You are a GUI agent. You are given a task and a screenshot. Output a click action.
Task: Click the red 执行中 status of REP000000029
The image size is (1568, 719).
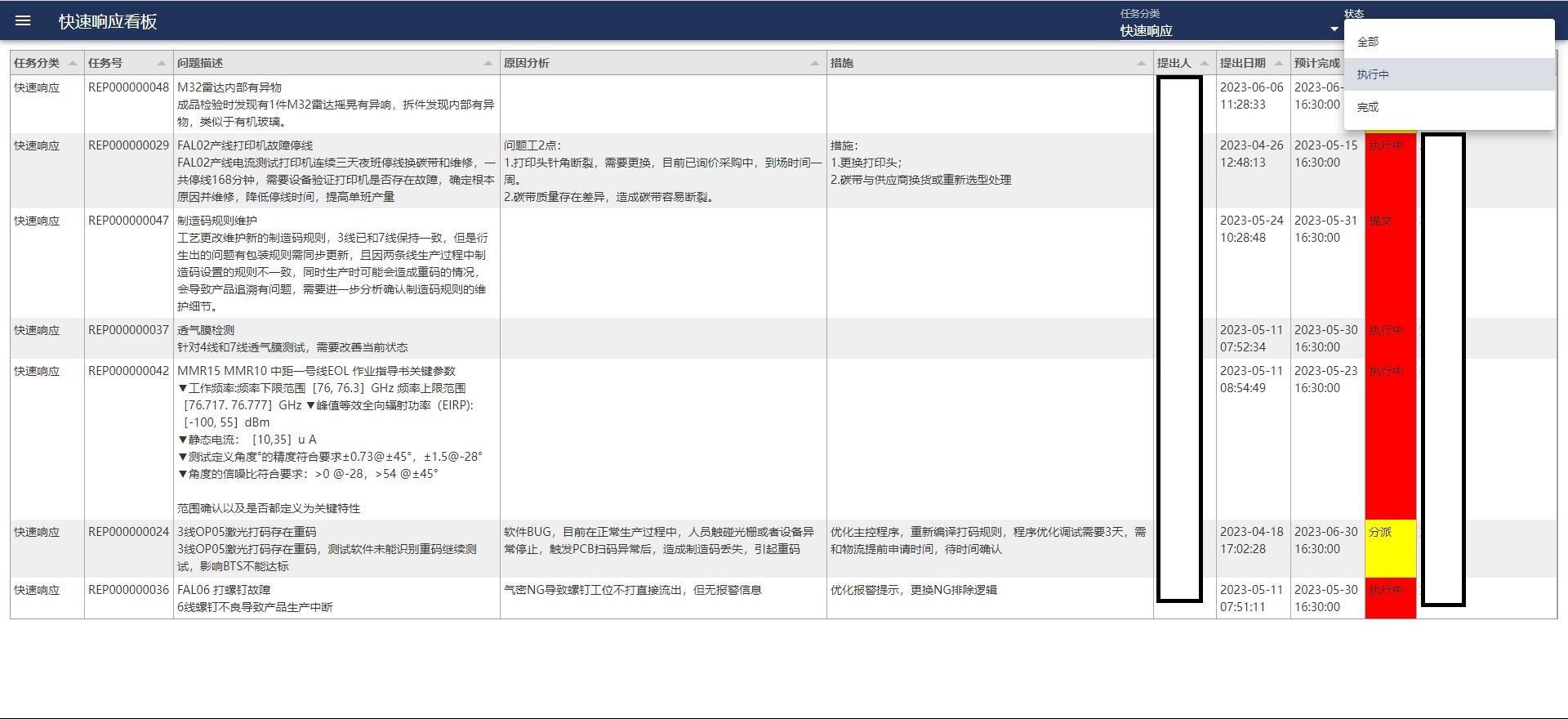pyautogui.click(x=1390, y=170)
